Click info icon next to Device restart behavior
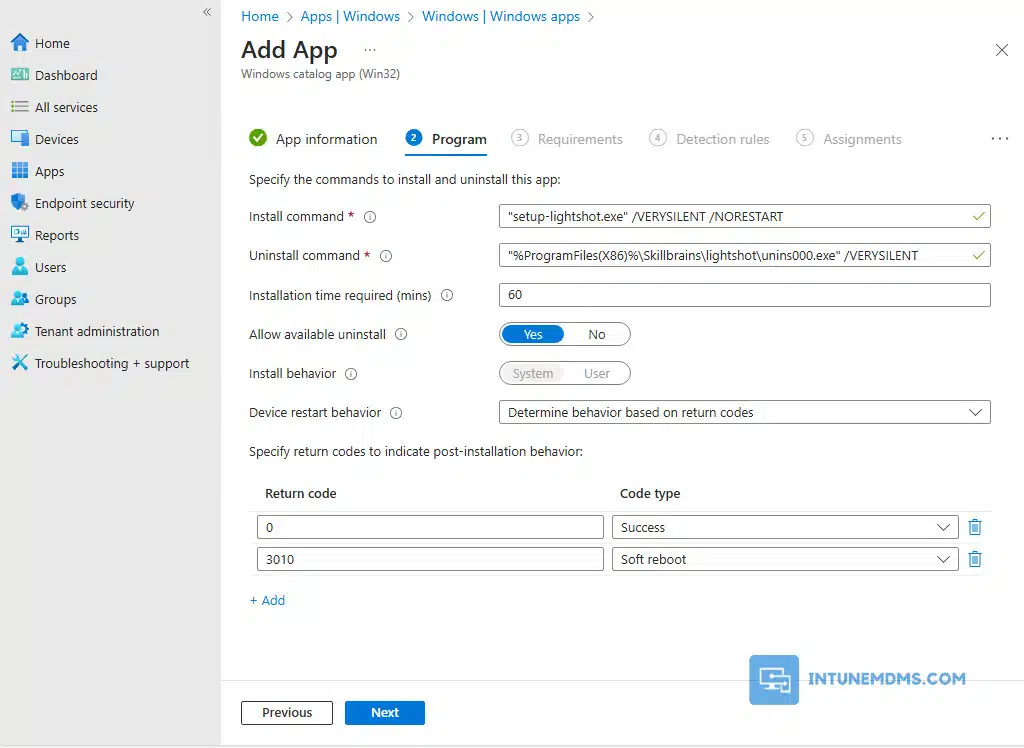The height and width of the screenshot is (748, 1024). click(x=396, y=413)
